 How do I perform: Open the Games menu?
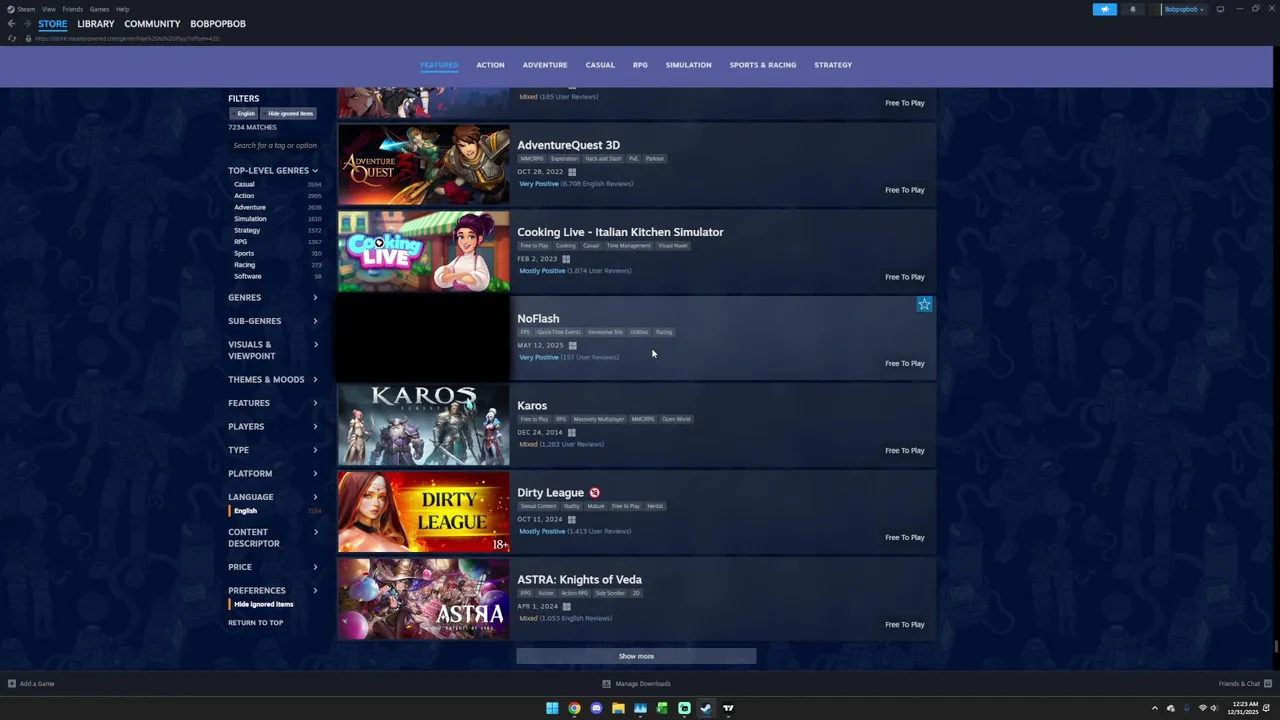pyautogui.click(x=99, y=9)
